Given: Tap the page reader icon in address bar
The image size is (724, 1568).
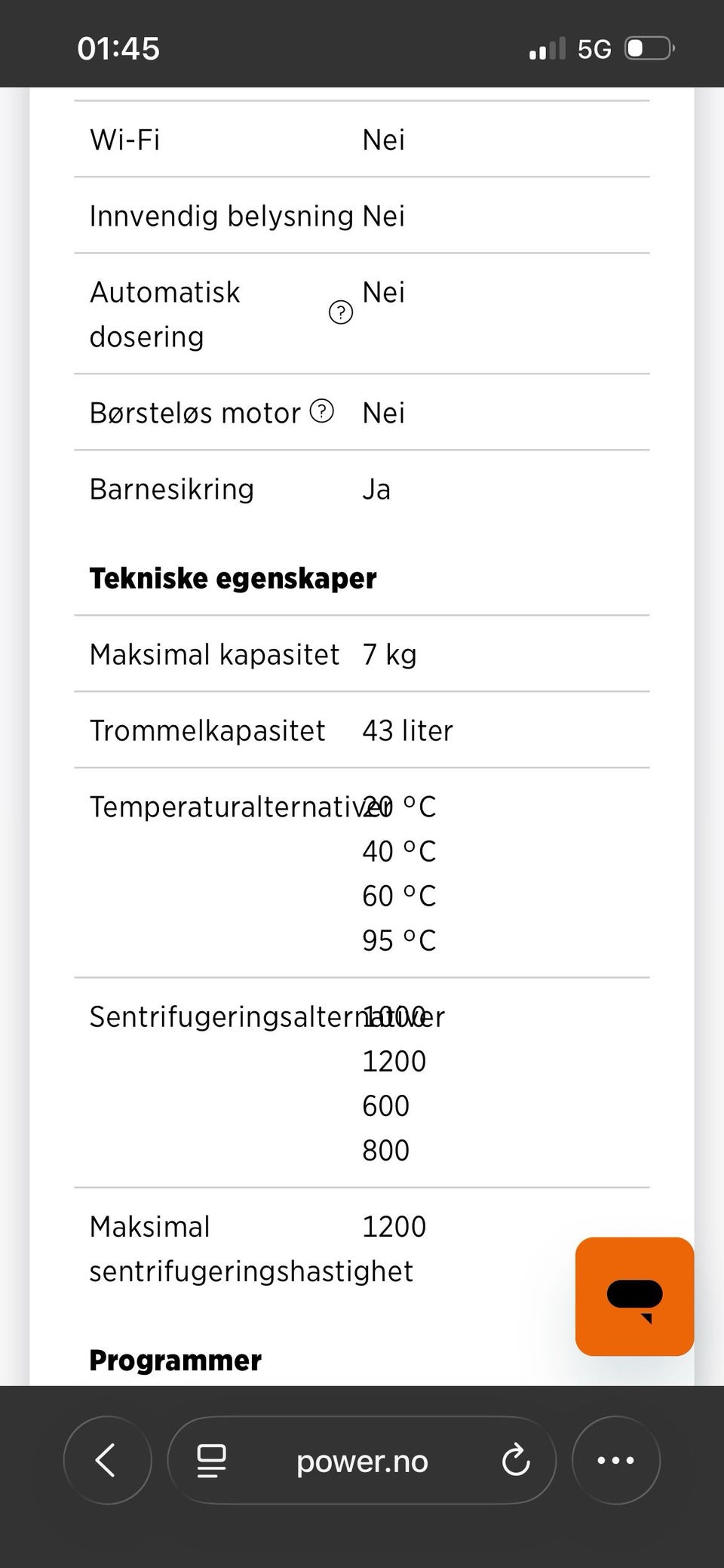Looking at the screenshot, I should (x=211, y=1461).
